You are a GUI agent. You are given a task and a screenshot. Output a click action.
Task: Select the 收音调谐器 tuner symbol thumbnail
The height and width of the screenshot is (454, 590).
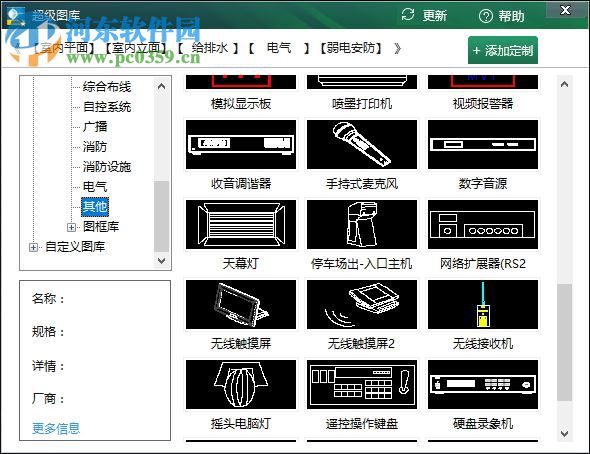pos(241,144)
